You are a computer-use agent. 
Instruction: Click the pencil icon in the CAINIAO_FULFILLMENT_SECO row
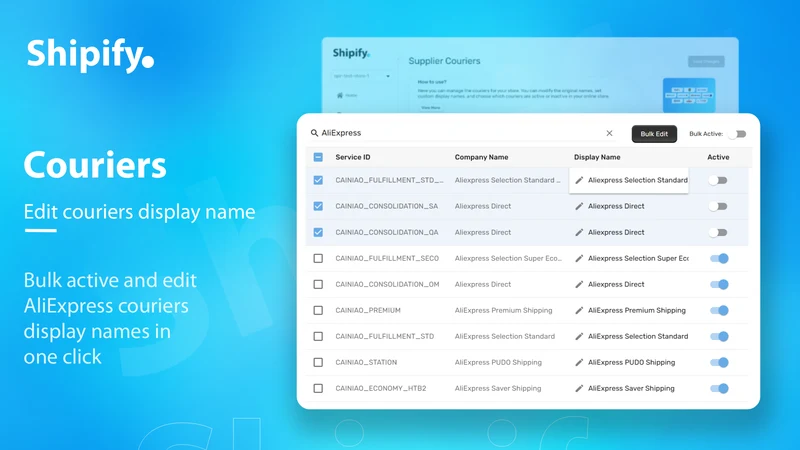(x=579, y=258)
